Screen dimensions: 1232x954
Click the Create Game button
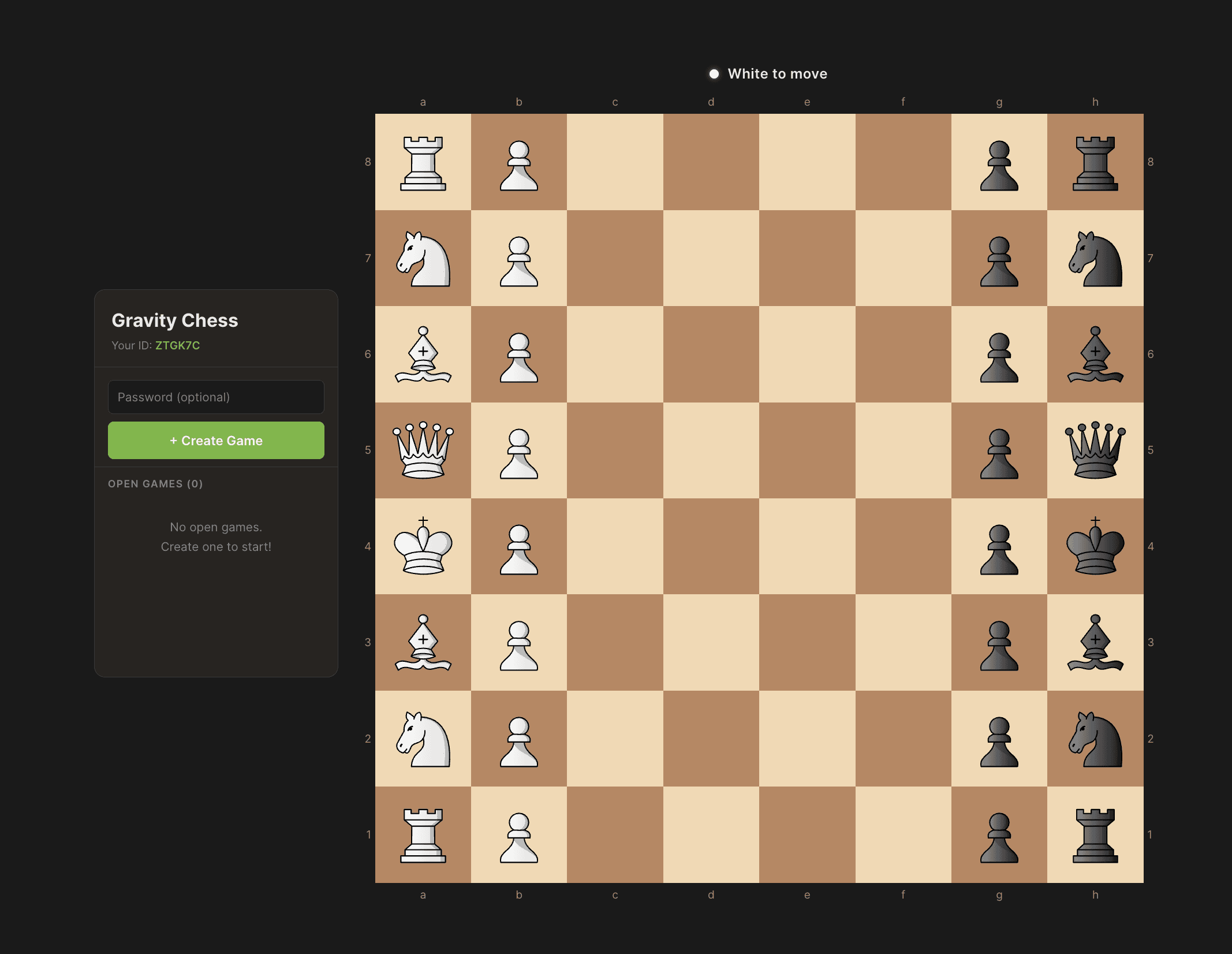point(216,441)
